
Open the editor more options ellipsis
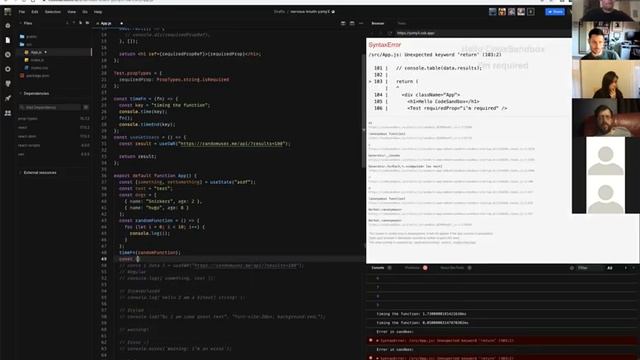click(361, 24)
